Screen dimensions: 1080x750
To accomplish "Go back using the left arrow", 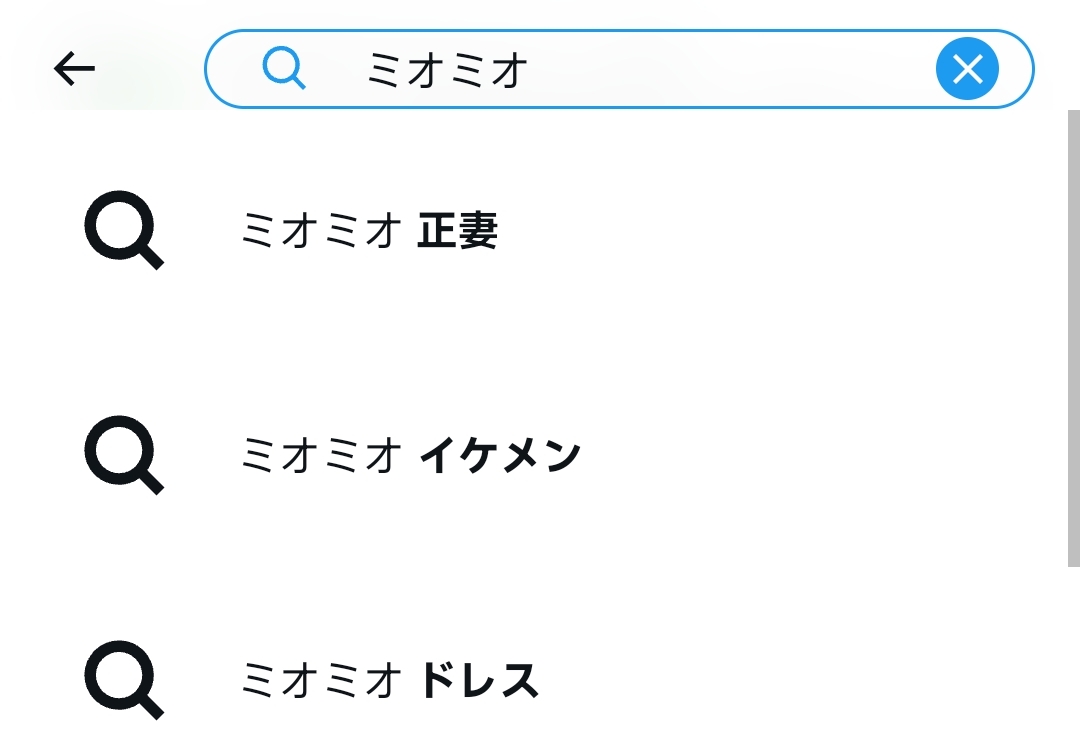I will [x=74, y=69].
